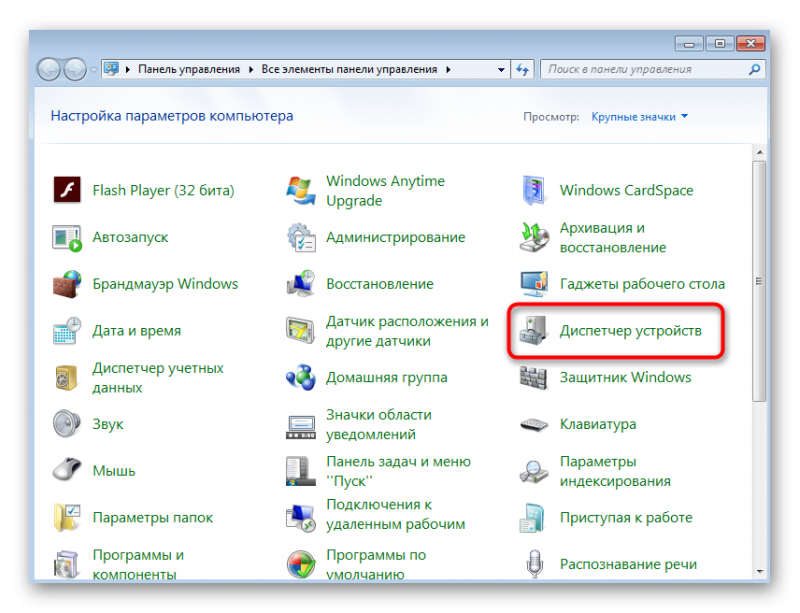Click the search magnifier icon

pos(754,69)
